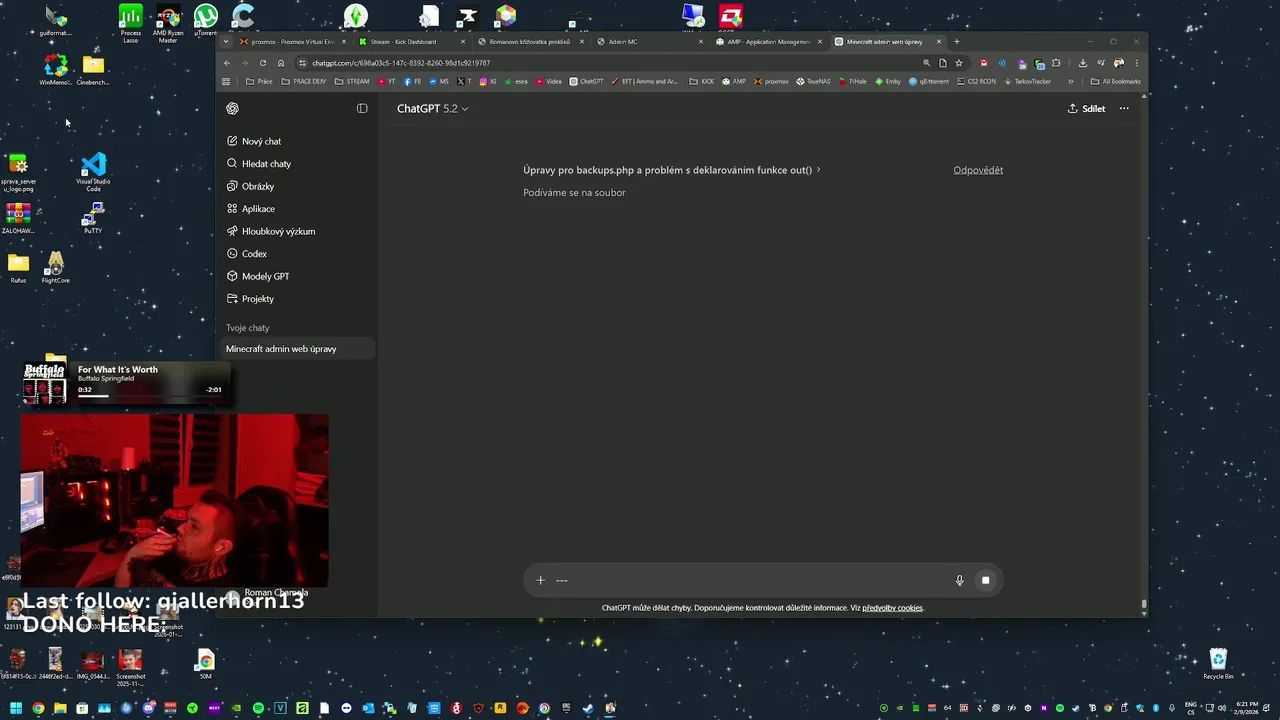The width and height of the screenshot is (1280, 720).
Task: Expand the Úpravy pro backups.php thinking summary
Action: [671, 170]
